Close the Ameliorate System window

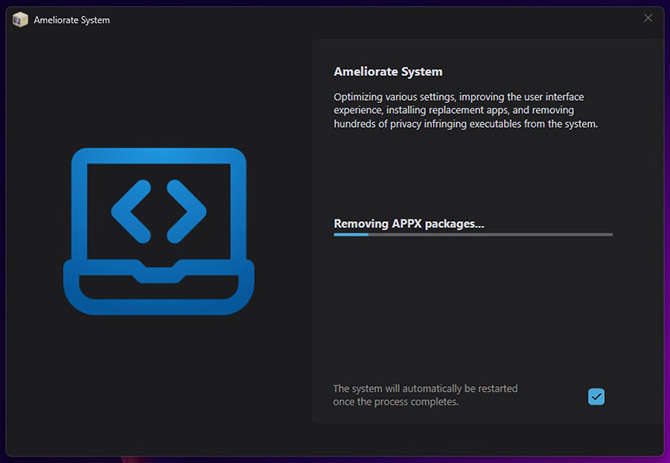pyautogui.click(x=648, y=18)
